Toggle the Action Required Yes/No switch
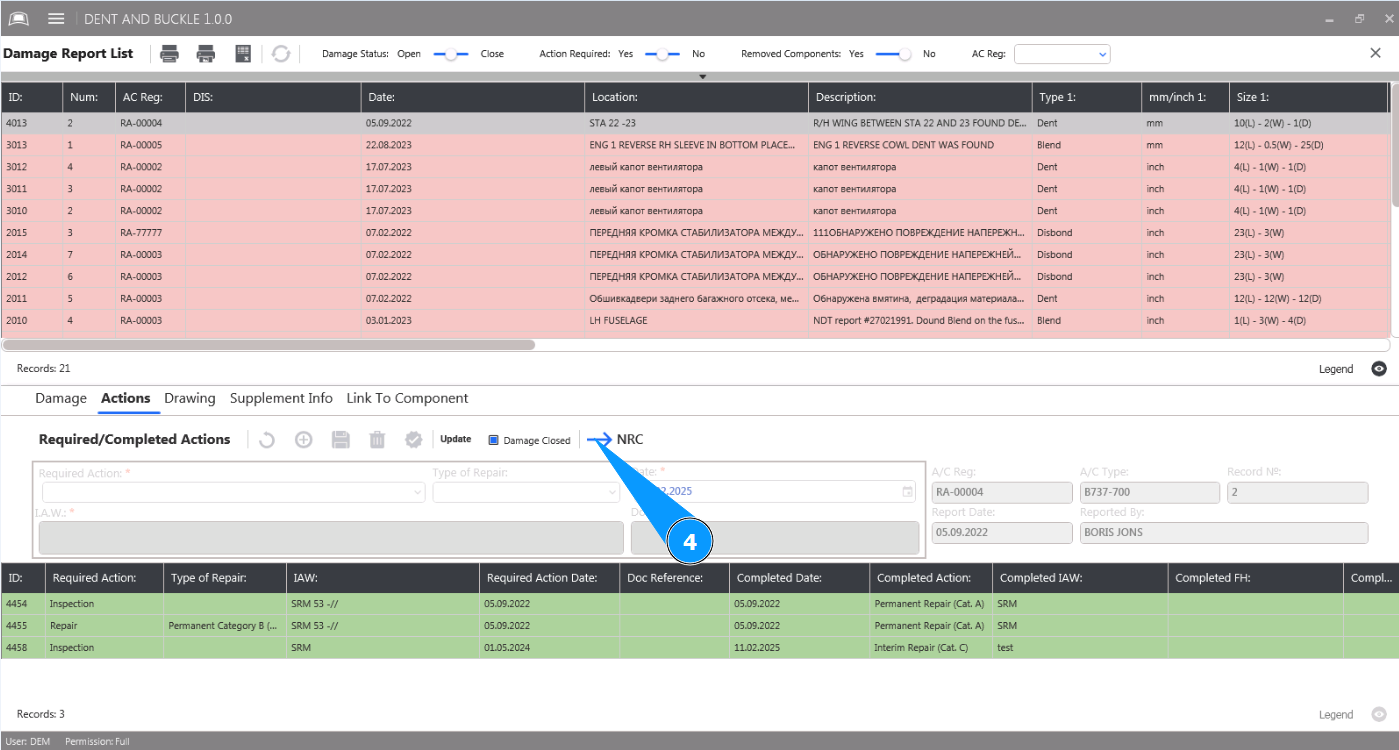This screenshot has height=750, width=1399. pos(662,54)
